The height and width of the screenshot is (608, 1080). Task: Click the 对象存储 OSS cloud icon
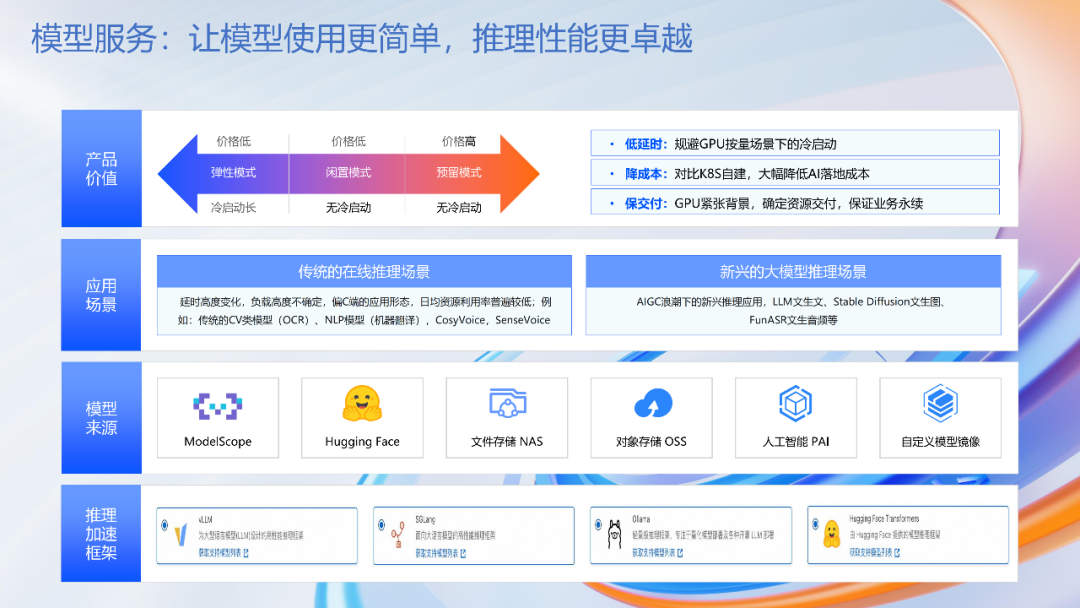click(x=652, y=403)
